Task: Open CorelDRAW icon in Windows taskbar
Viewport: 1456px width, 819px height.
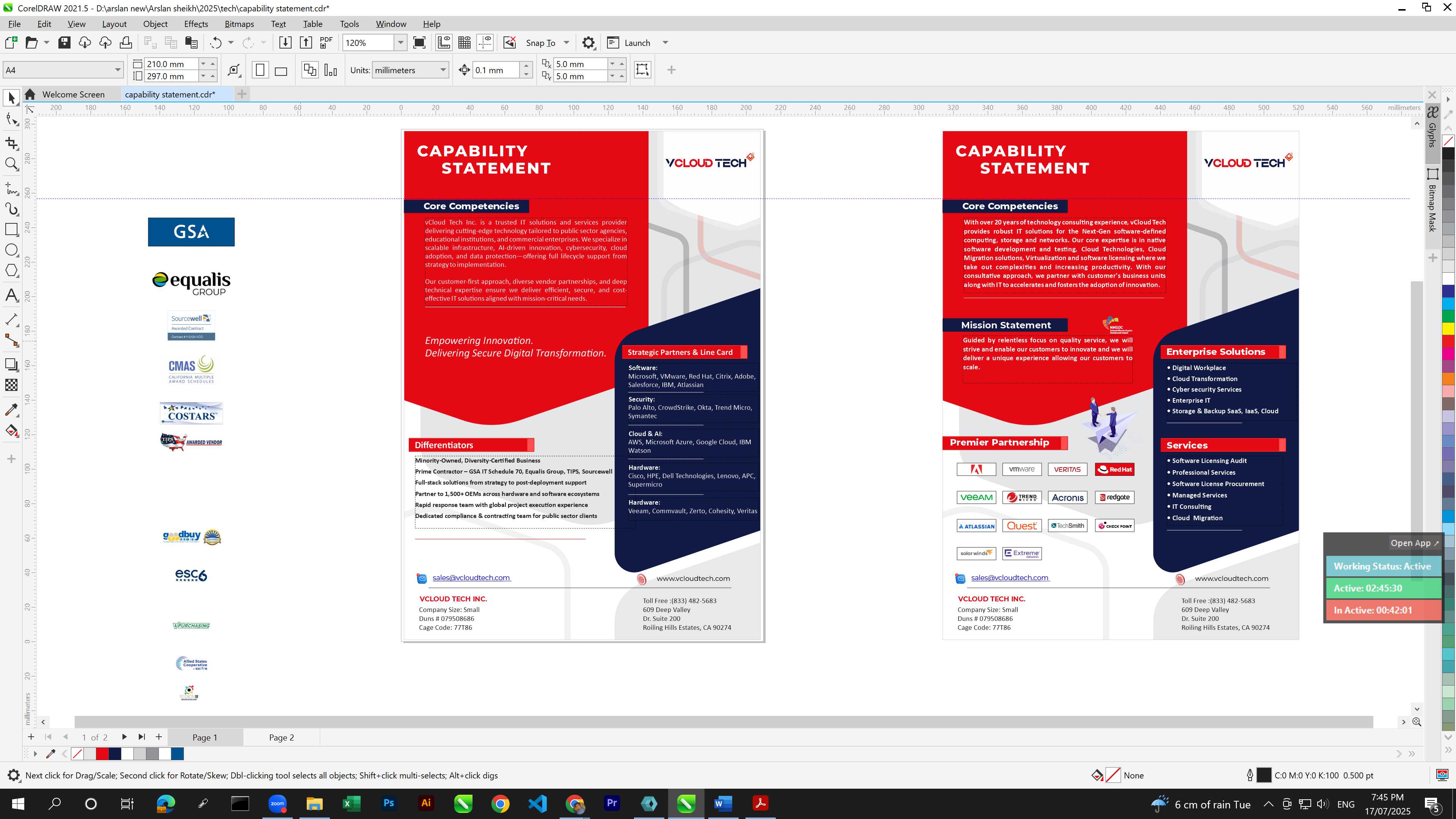Action: point(686,803)
